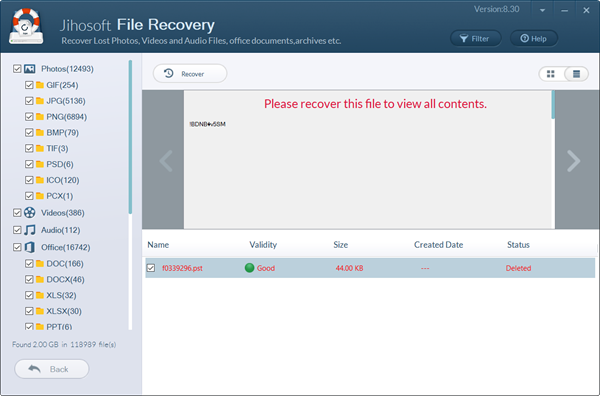The height and width of the screenshot is (396, 600).
Task: Click green Good validity indicator dot
Action: pyautogui.click(x=249, y=268)
